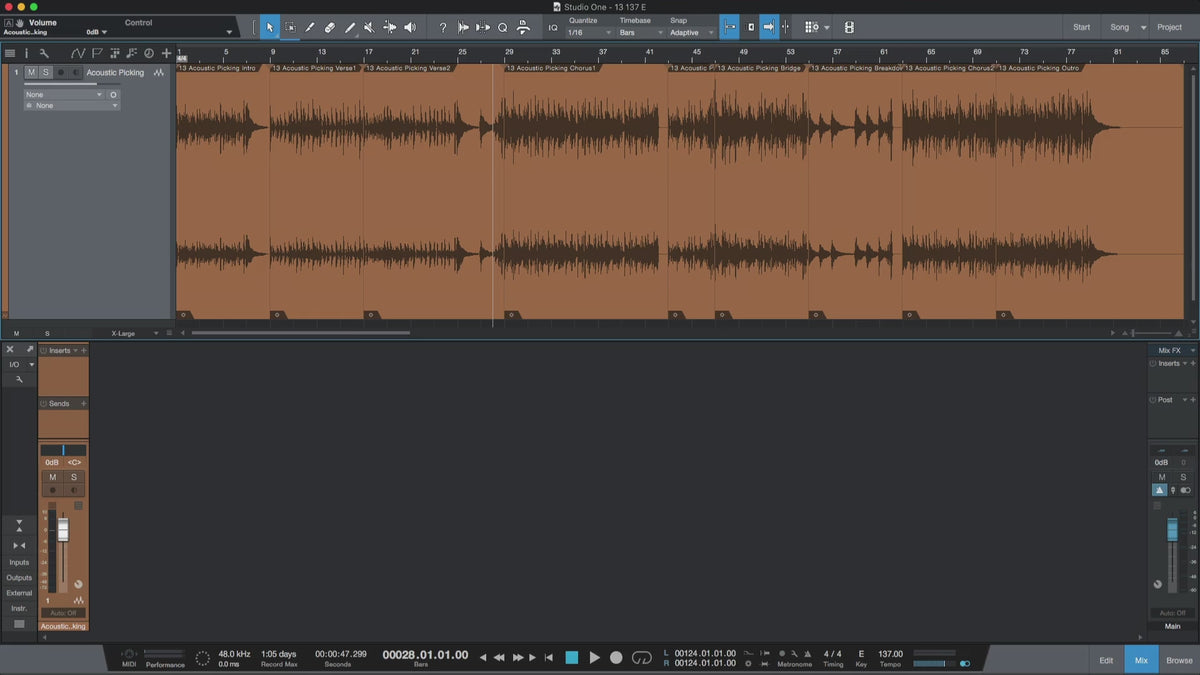Select the Eraser tool
Viewport: 1200px width, 675px height.
[330, 27]
